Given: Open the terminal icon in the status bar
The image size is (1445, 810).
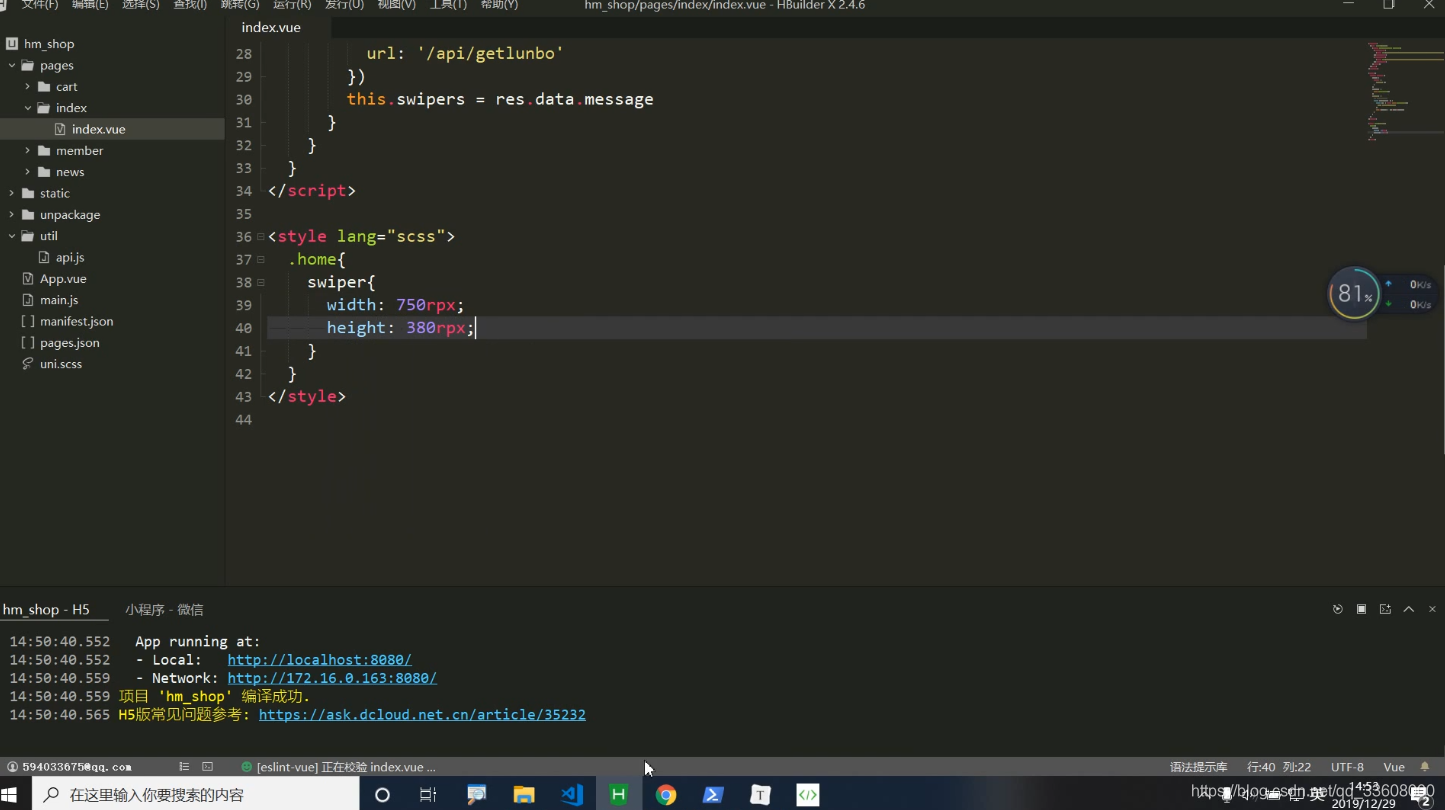Looking at the screenshot, I should point(208,767).
